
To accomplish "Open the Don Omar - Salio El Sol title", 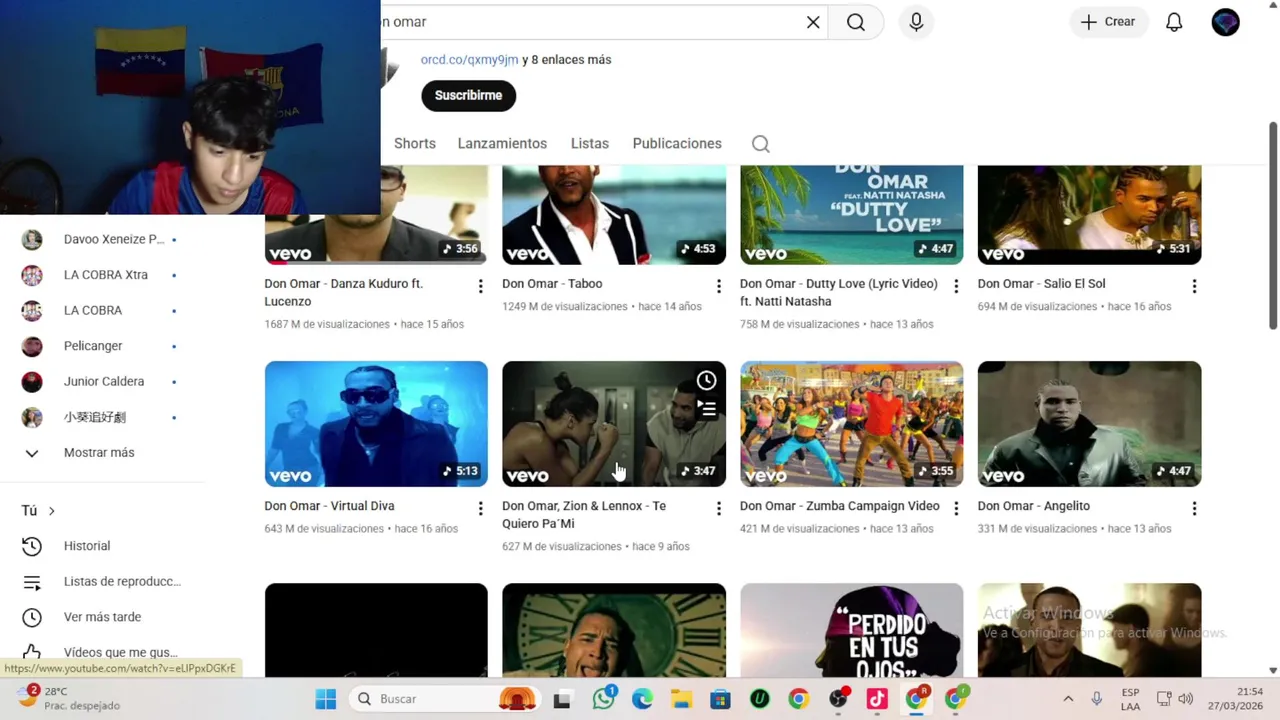I will 1041,284.
